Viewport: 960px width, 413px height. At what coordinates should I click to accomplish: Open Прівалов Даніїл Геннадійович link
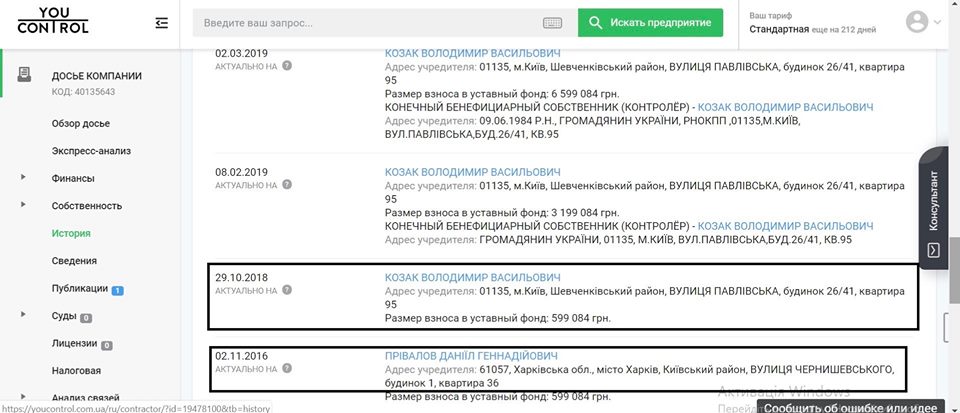coord(471,356)
